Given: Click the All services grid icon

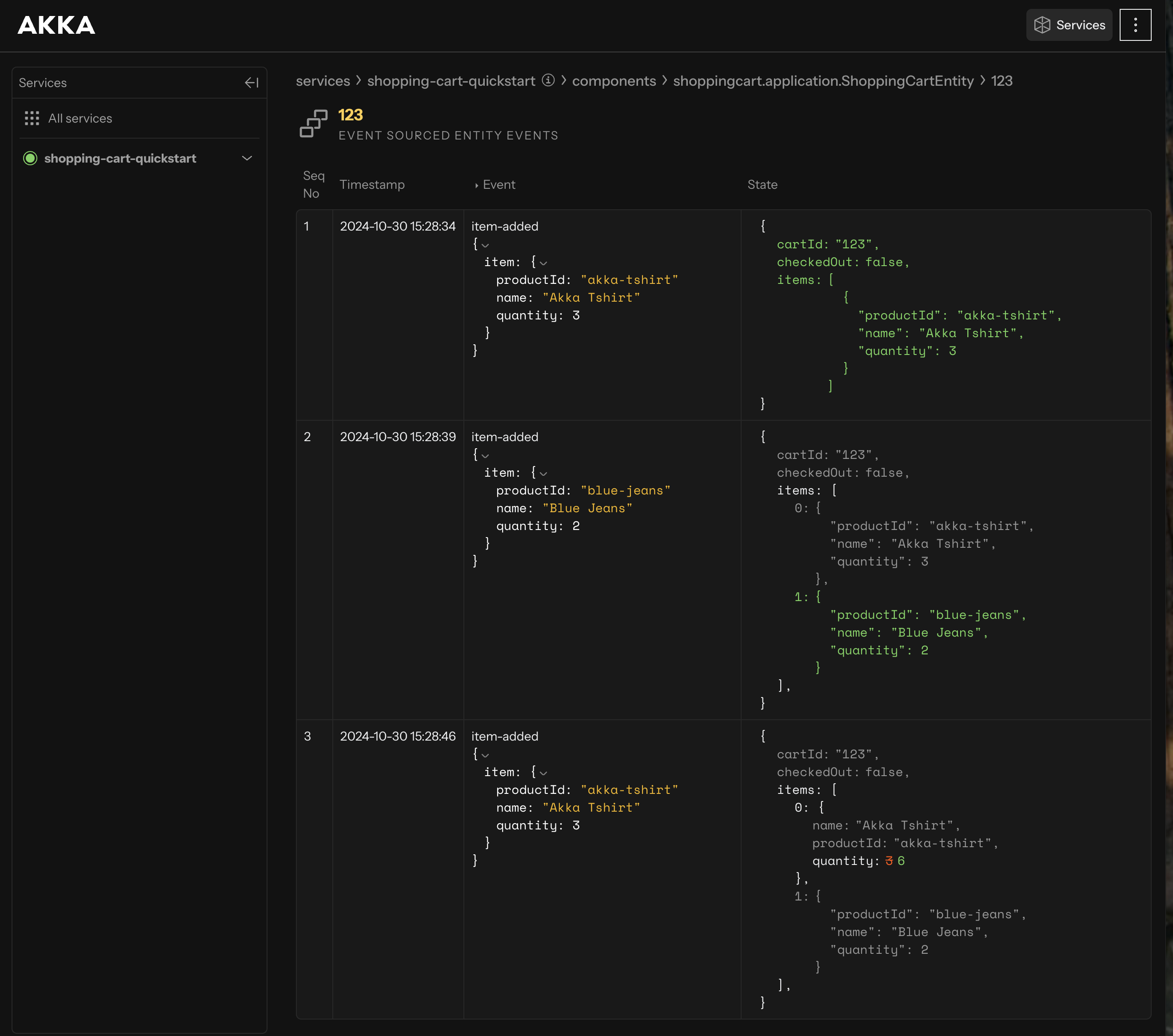Looking at the screenshot, I should pyautogui.click(x=32, y=119).
